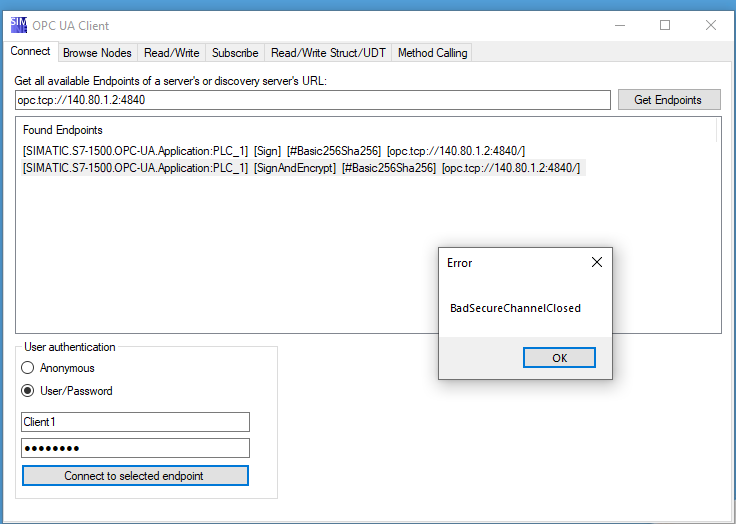The width and height of the screenshot is (736, 524).
Task: Click the Get Endpoints button
Action: click(669, 100)
